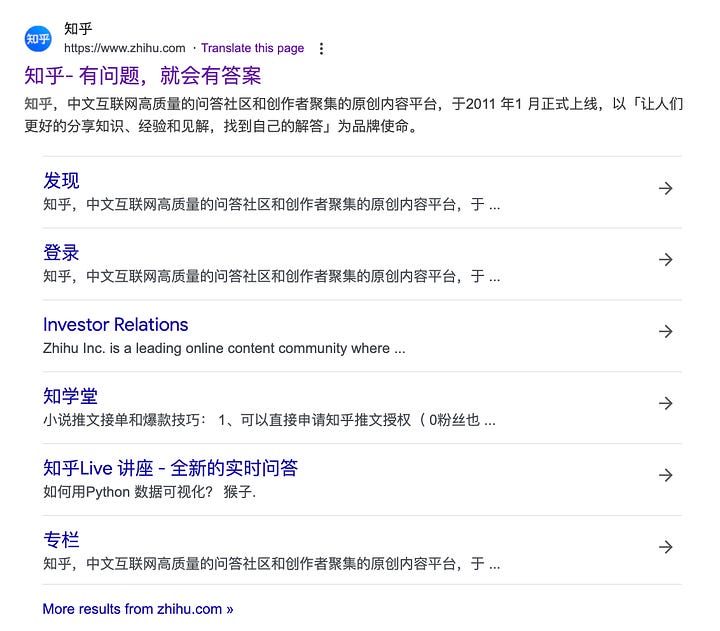The width and height of the screenshot is (720, 631).
Task: Click the arrow beside 专栏 sitelink
Action: click(x=665, y=546)
